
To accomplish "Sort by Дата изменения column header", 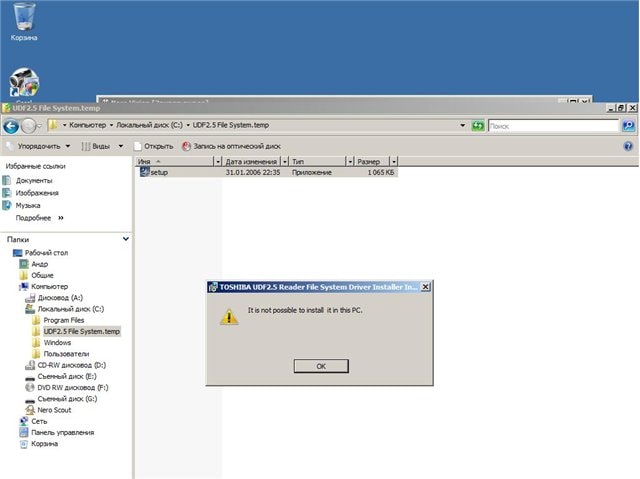I will tap(251, 162).
